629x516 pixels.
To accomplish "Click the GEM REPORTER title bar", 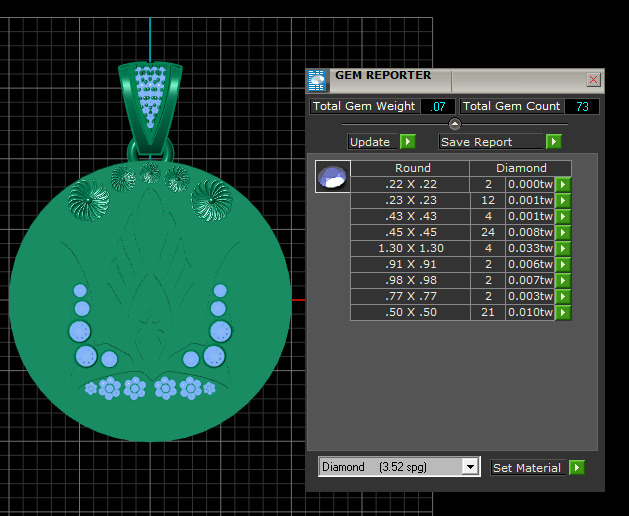I will [x=455, y=80].
